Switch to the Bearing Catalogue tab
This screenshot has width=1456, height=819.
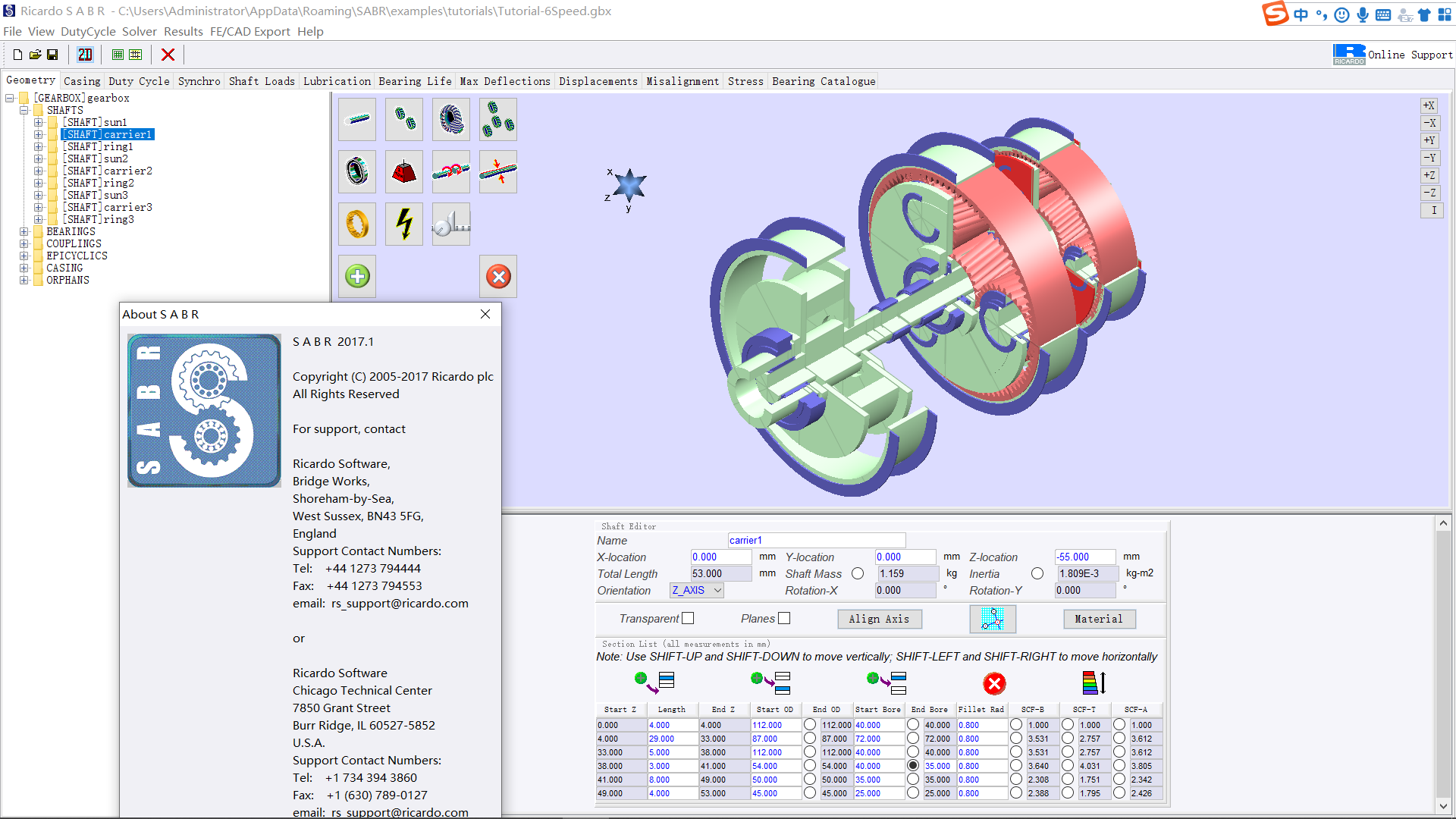(824, 81)
